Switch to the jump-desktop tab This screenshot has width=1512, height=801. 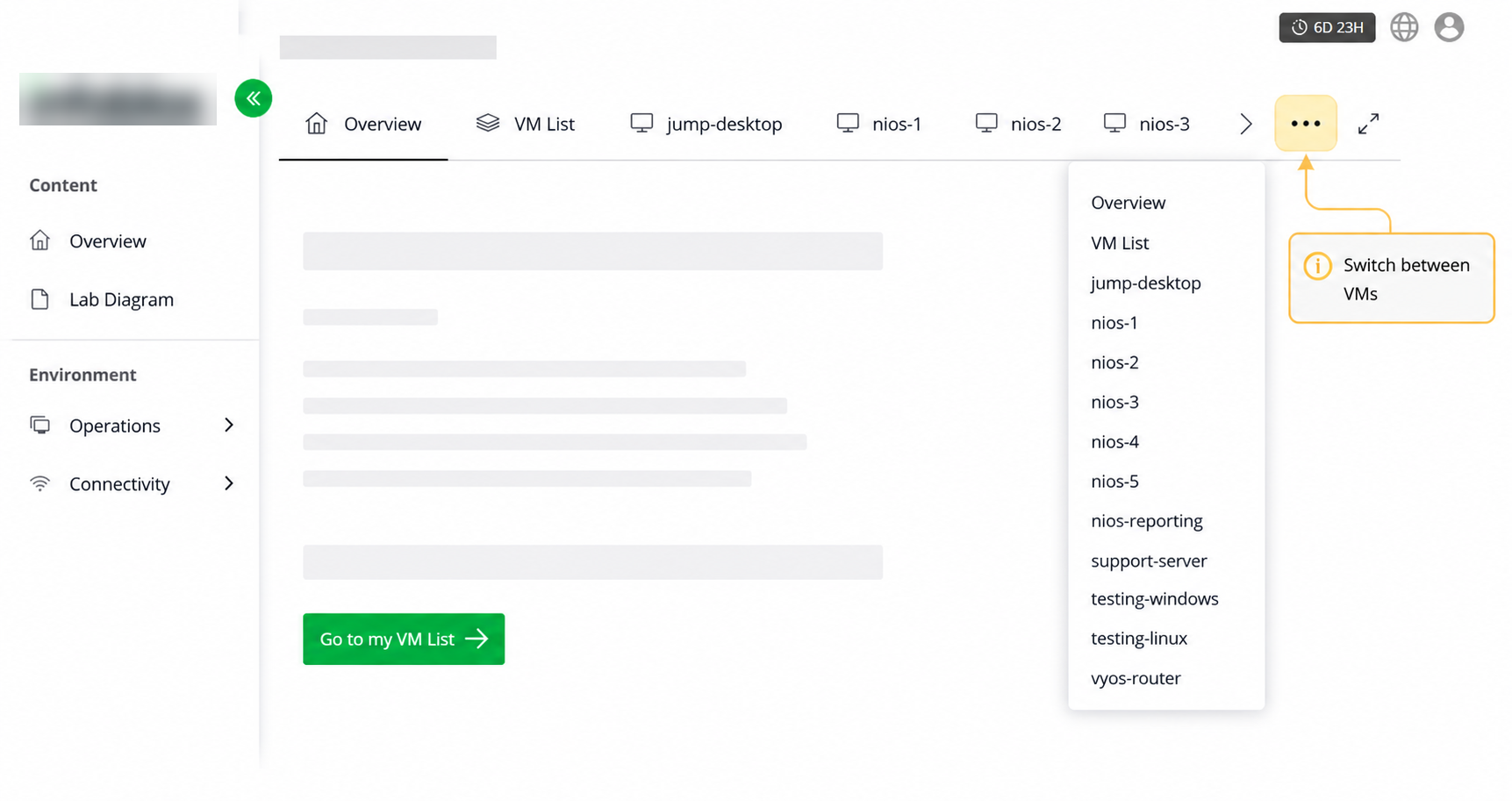tap(706, 124)
